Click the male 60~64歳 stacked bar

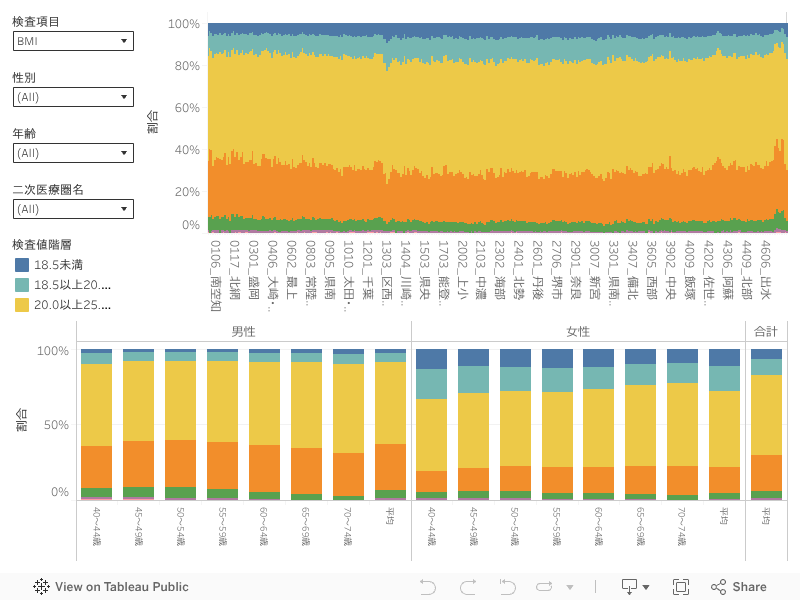[264, 424]
